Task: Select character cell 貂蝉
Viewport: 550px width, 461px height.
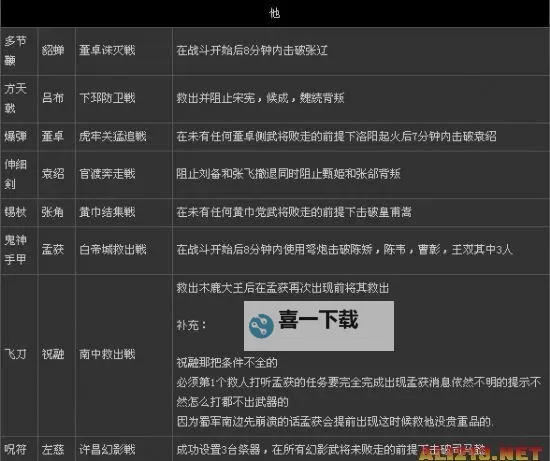Action: [x=53, y=50]
